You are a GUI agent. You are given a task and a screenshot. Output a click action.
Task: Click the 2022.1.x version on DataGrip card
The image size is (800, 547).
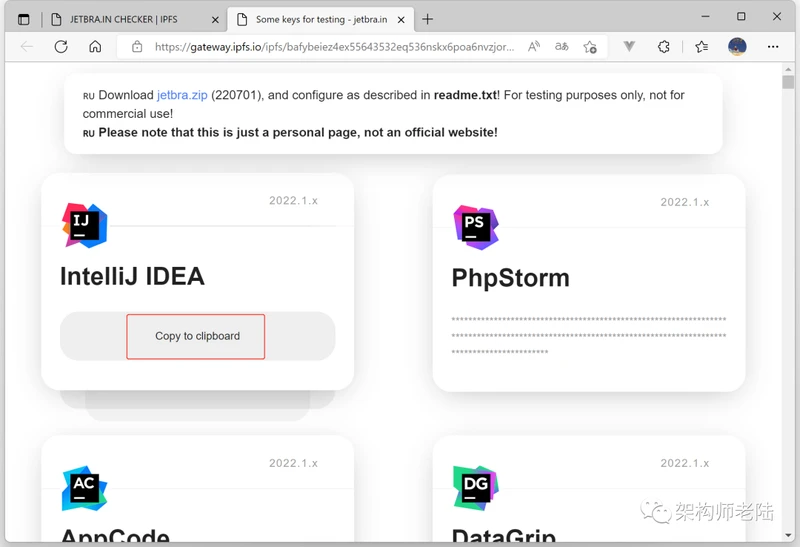(685, 463)
